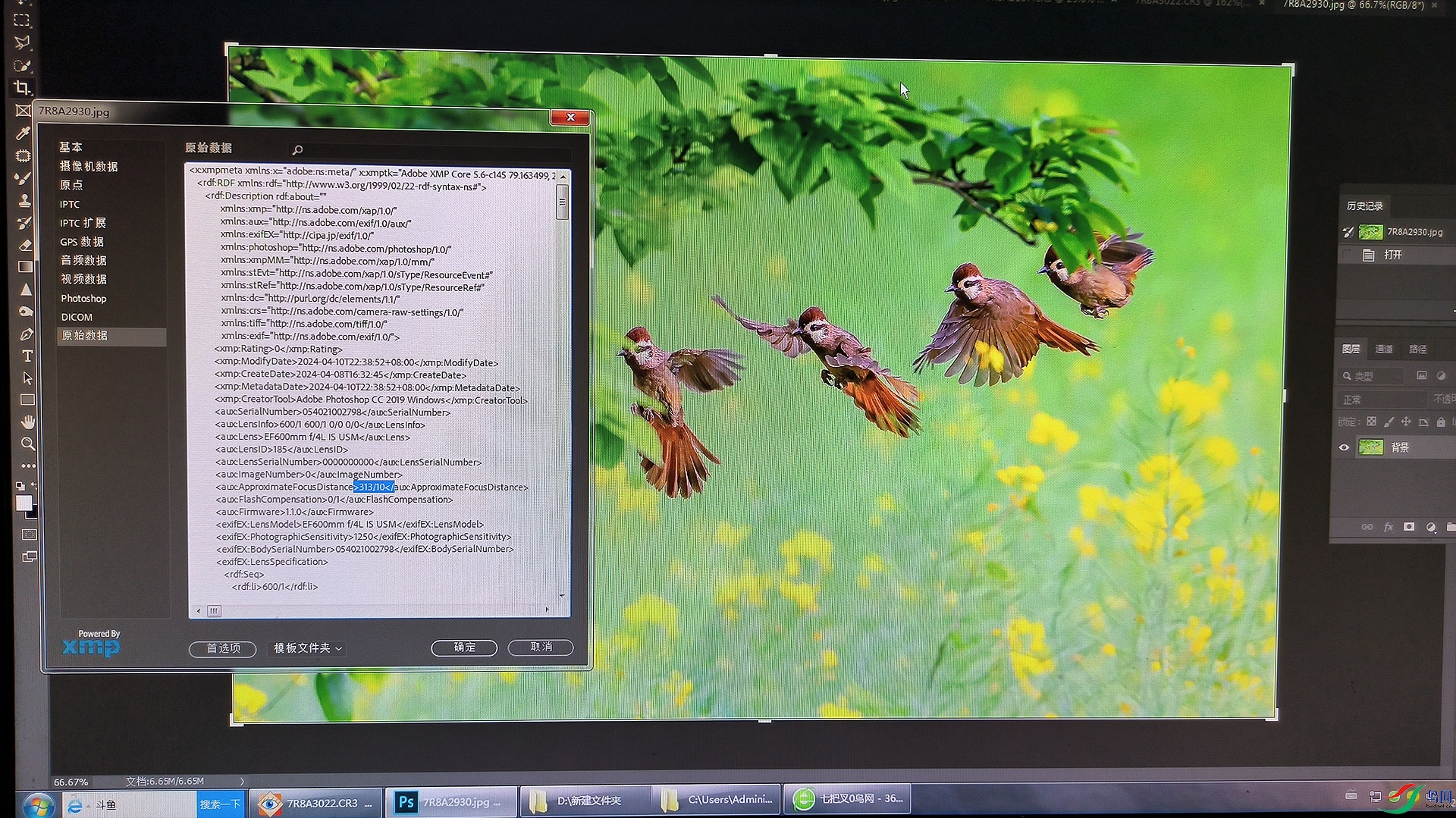Screen dimensions: 1456x818
Task: Open the layer blend mode 正常 dropdown
Action: pos(1382,400)
